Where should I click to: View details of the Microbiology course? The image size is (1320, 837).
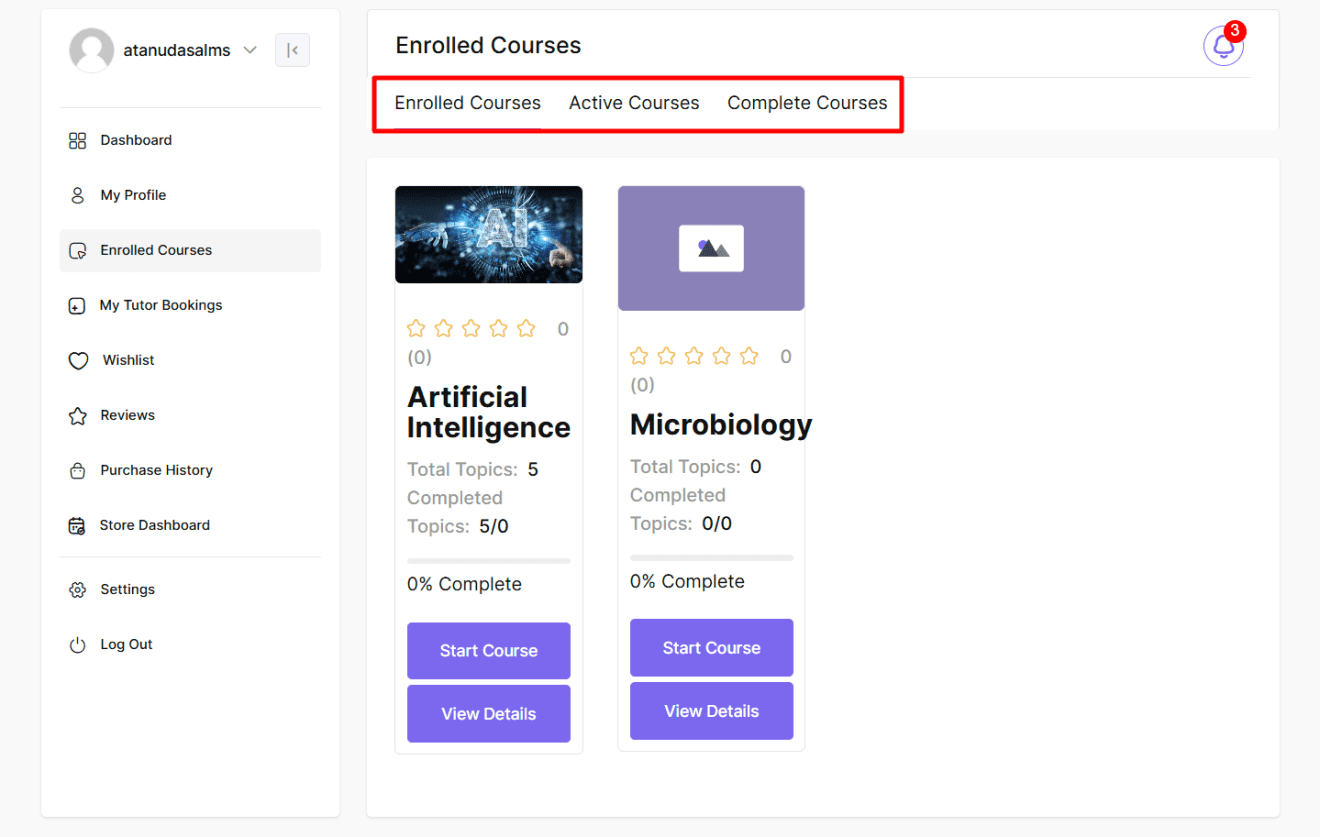(x=711, y=710)
